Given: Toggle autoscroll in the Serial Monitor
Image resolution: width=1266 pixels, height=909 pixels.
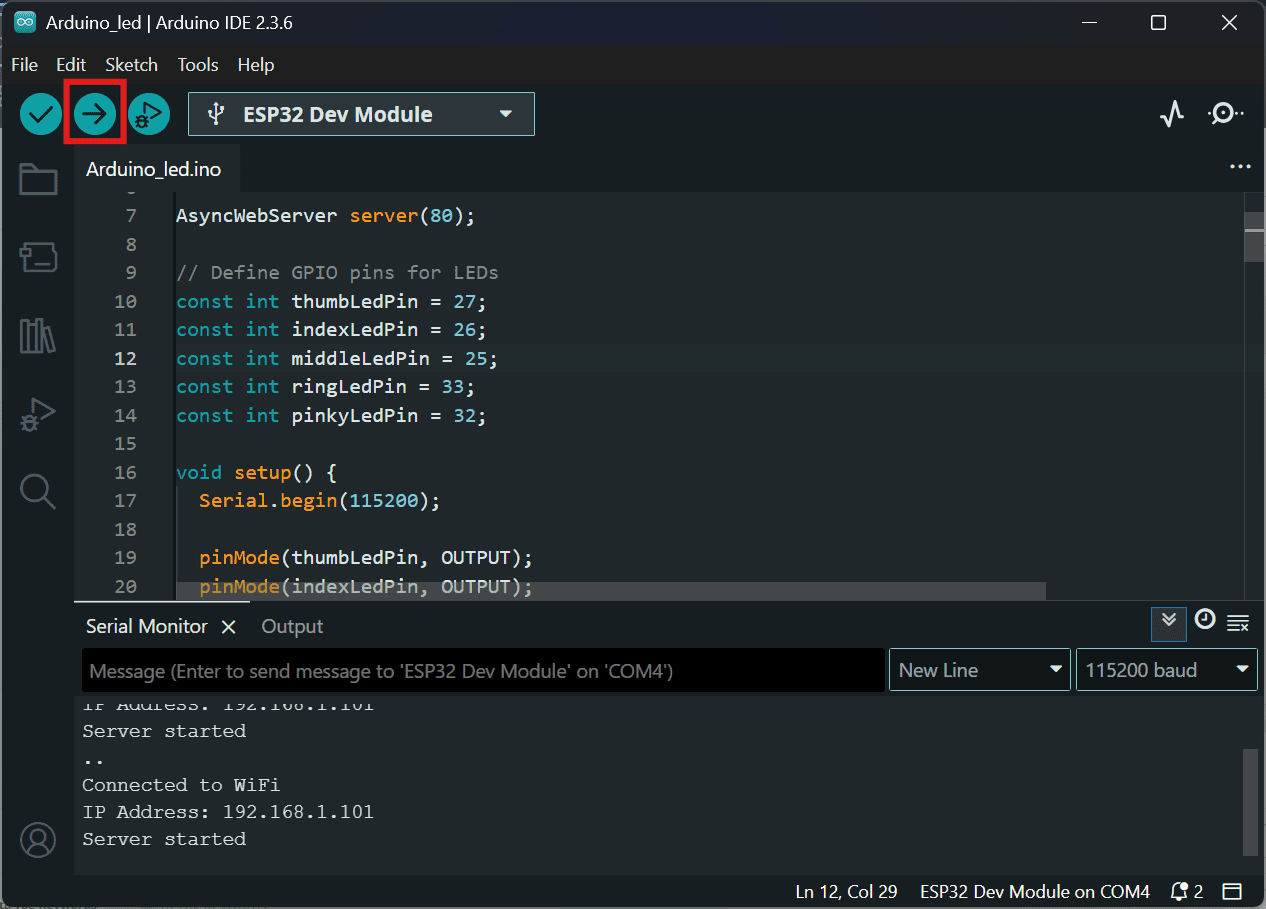Looking at the screenshot, I should (1168, 623).
